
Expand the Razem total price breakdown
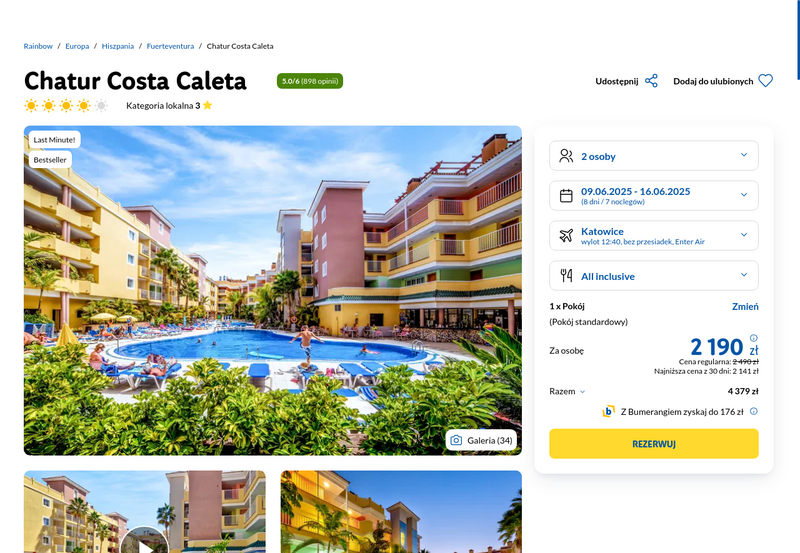tap(567, 391)
